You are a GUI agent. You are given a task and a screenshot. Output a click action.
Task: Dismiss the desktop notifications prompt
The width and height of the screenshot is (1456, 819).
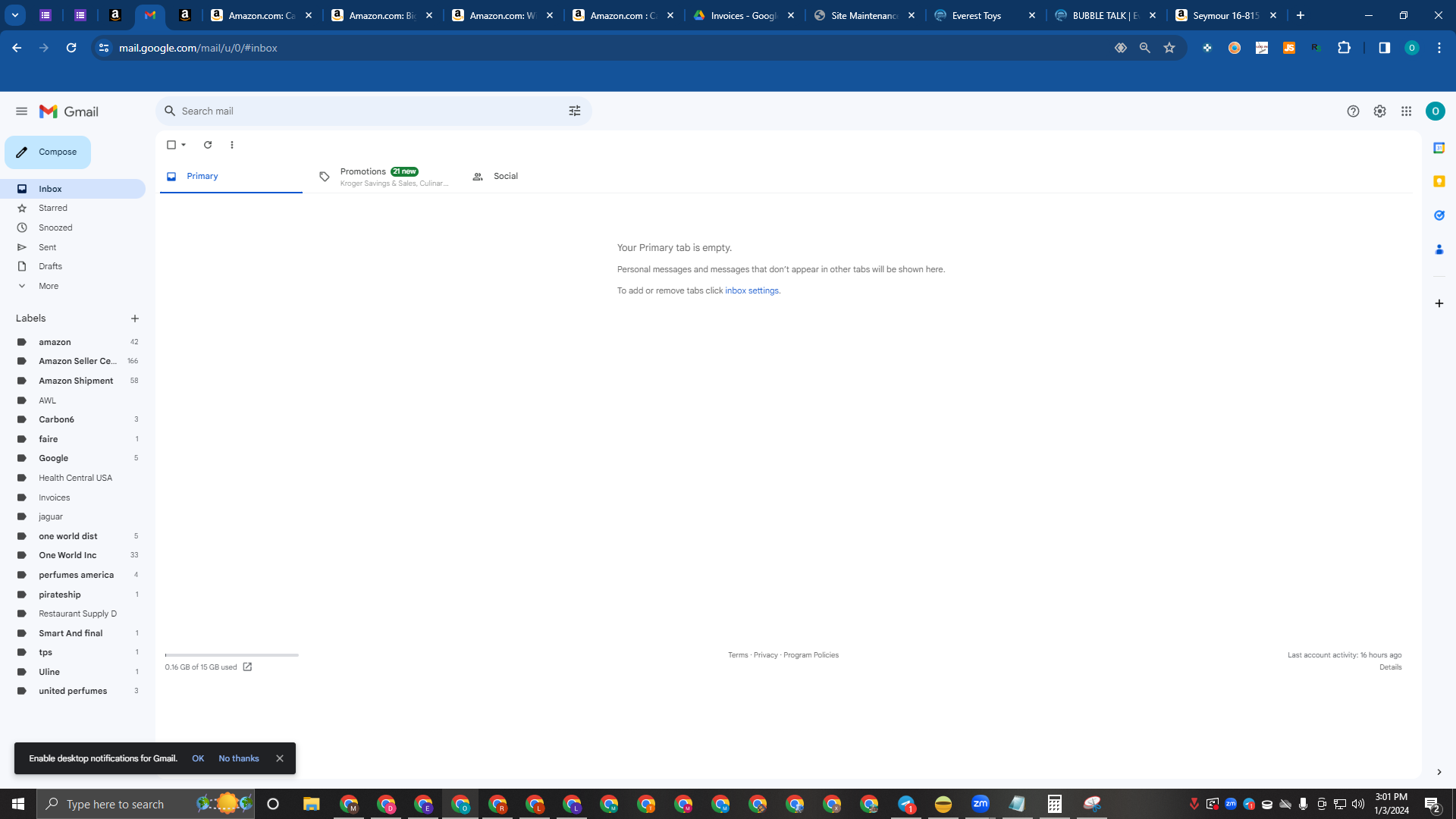pyautogui.click(x=280, y=758)
